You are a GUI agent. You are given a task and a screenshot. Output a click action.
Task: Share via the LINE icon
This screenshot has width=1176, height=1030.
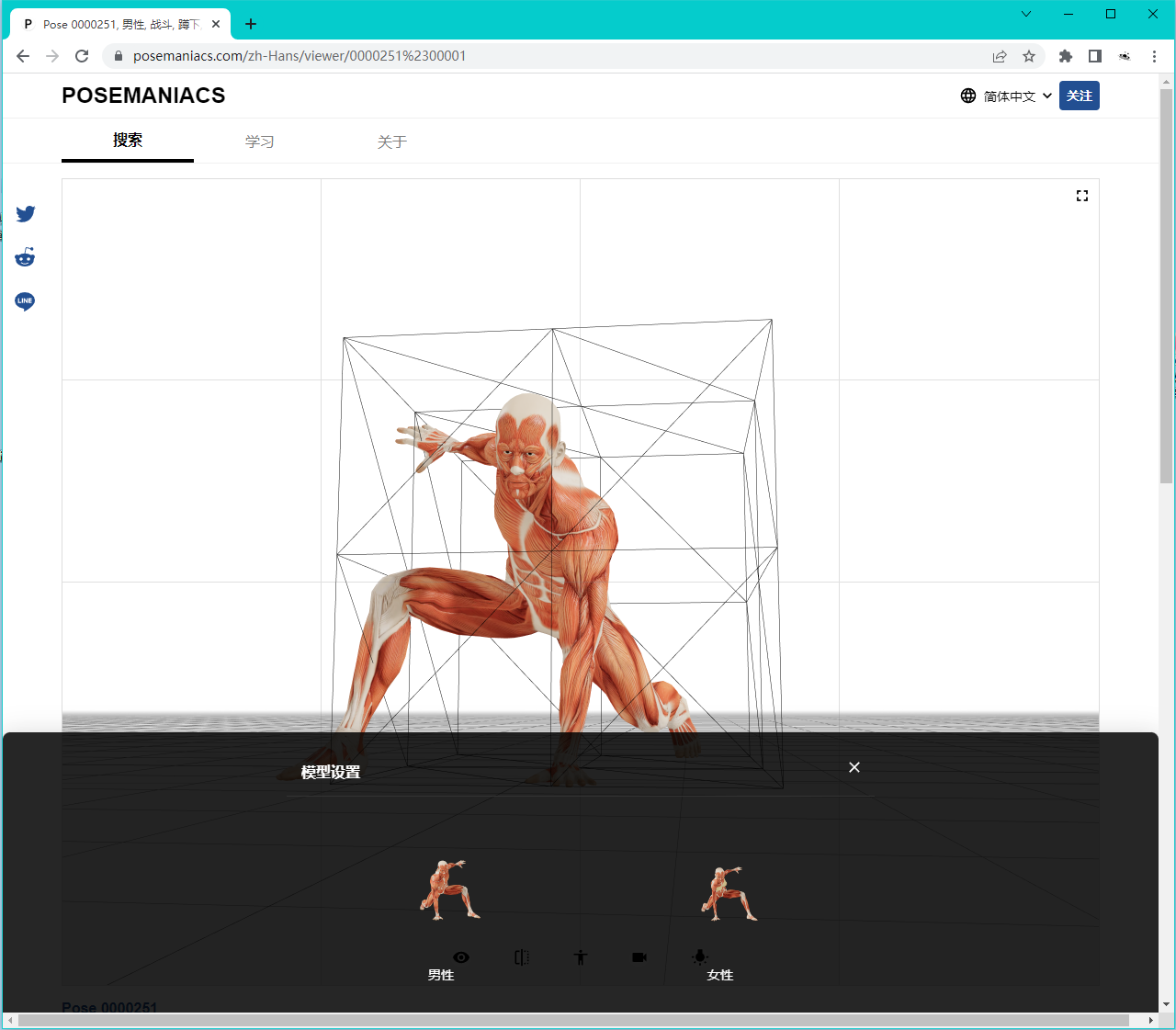[25, 301]
